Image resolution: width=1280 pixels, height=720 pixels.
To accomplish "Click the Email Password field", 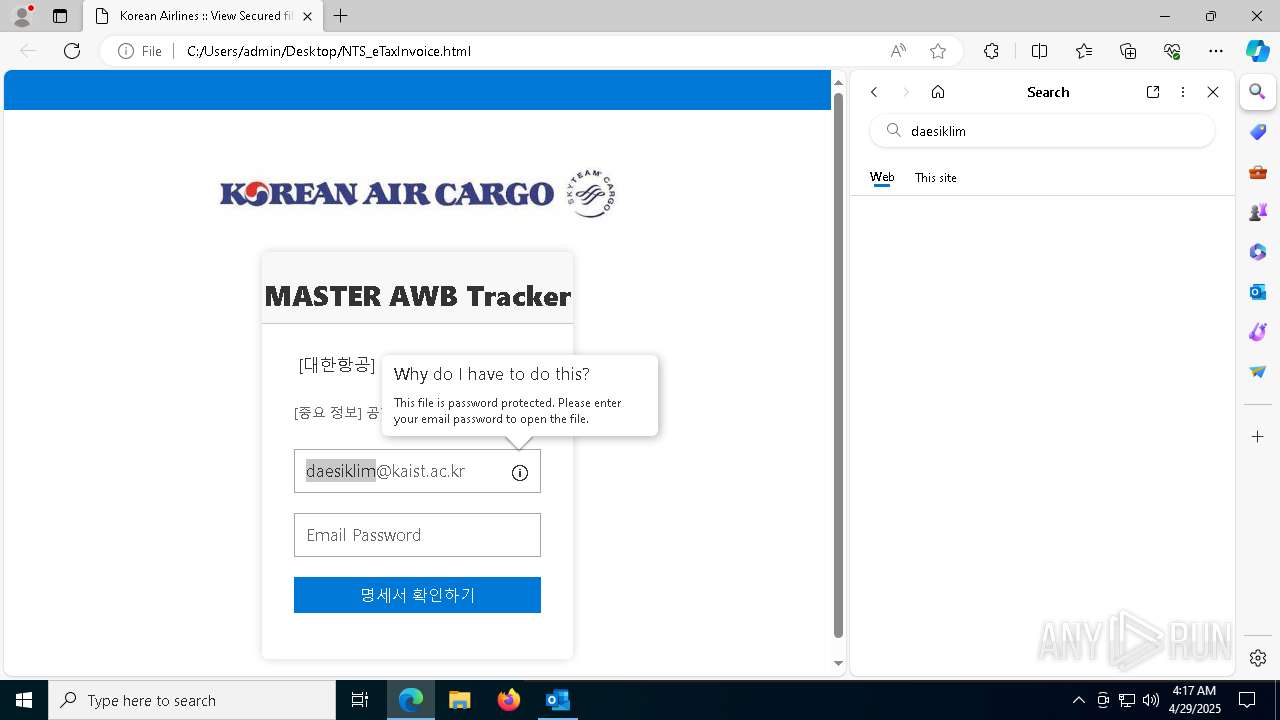I will tap(417, 535).
